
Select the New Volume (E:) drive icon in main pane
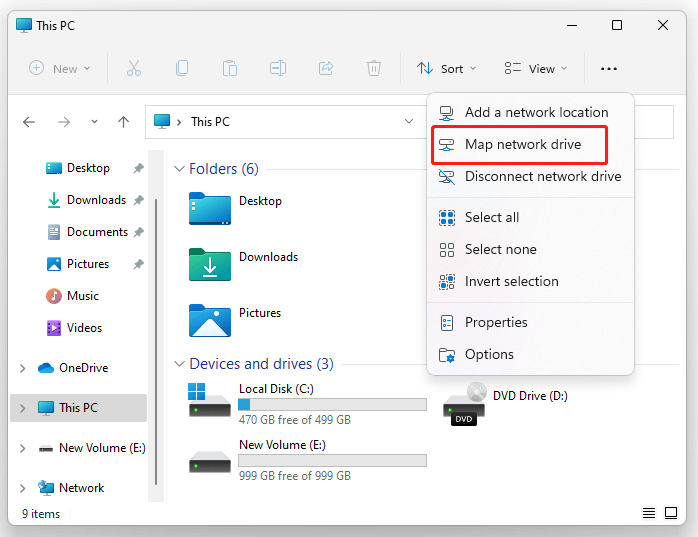pos(210,462)
